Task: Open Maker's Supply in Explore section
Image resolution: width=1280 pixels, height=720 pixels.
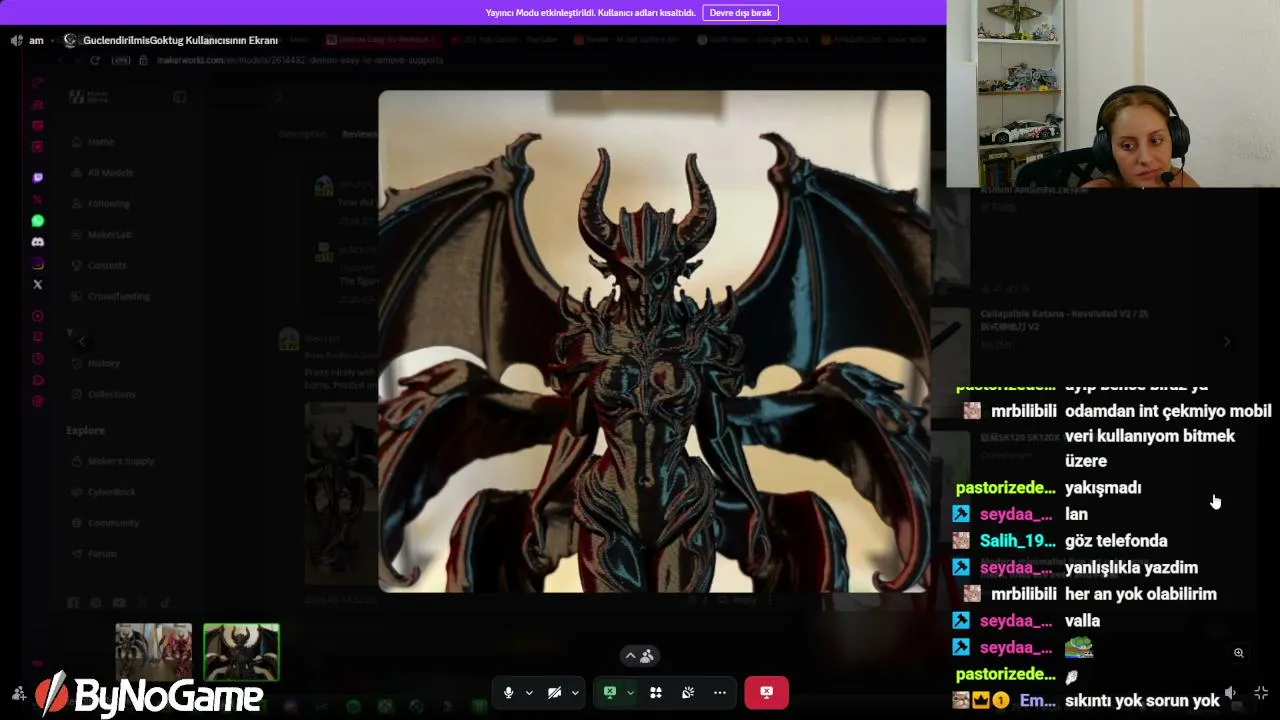Action: pos(120,461)
